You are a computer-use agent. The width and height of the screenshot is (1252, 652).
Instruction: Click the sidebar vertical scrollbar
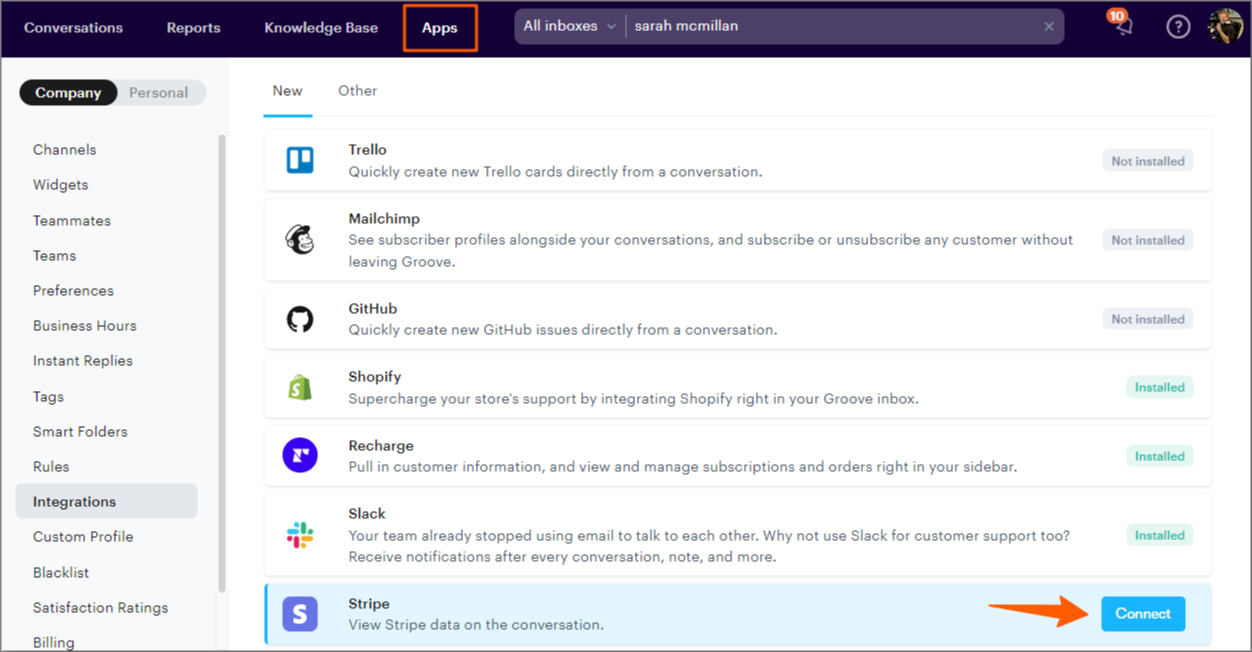click(x=222, y=360)
